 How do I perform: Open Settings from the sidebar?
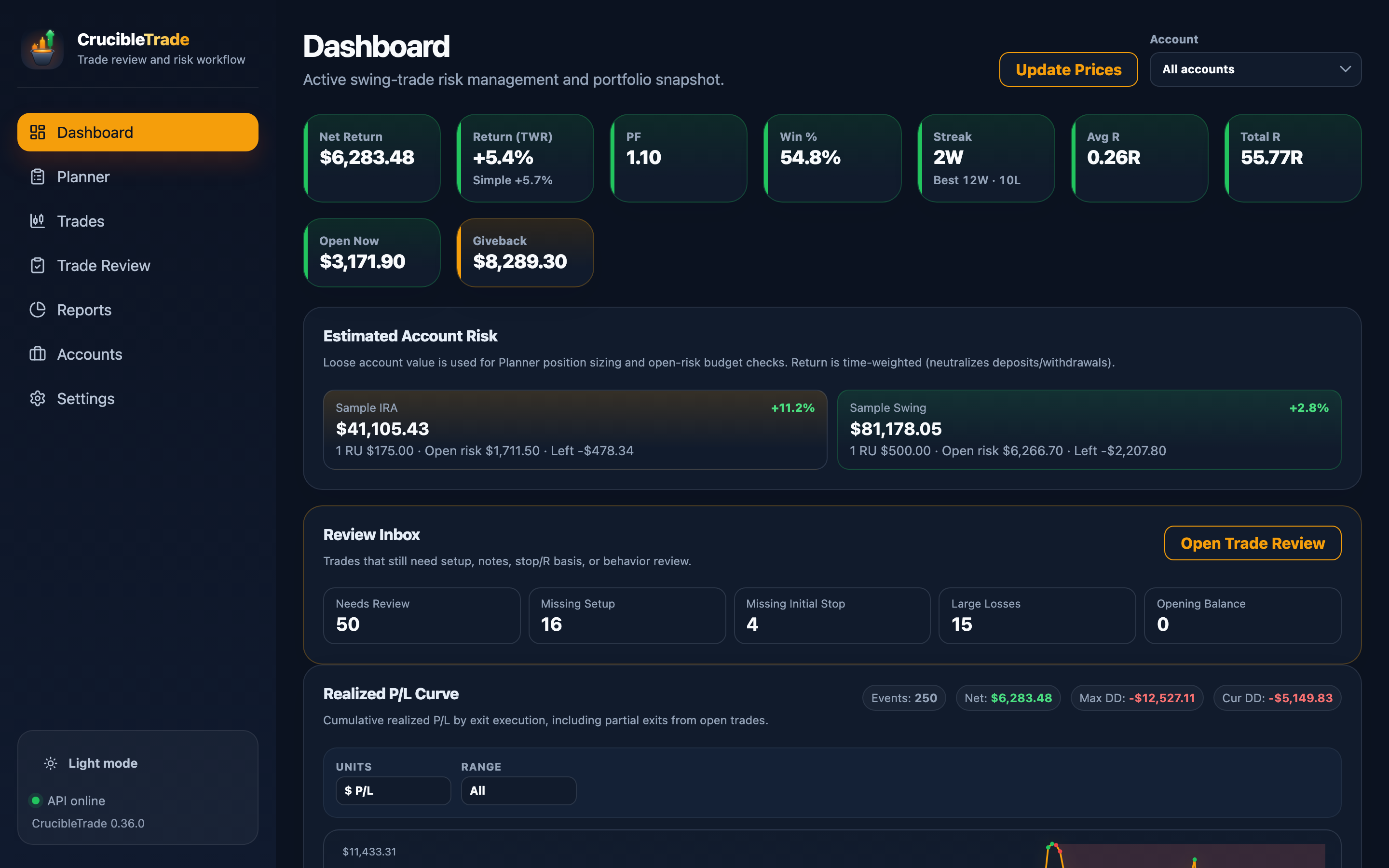click(x=138, y=398)
